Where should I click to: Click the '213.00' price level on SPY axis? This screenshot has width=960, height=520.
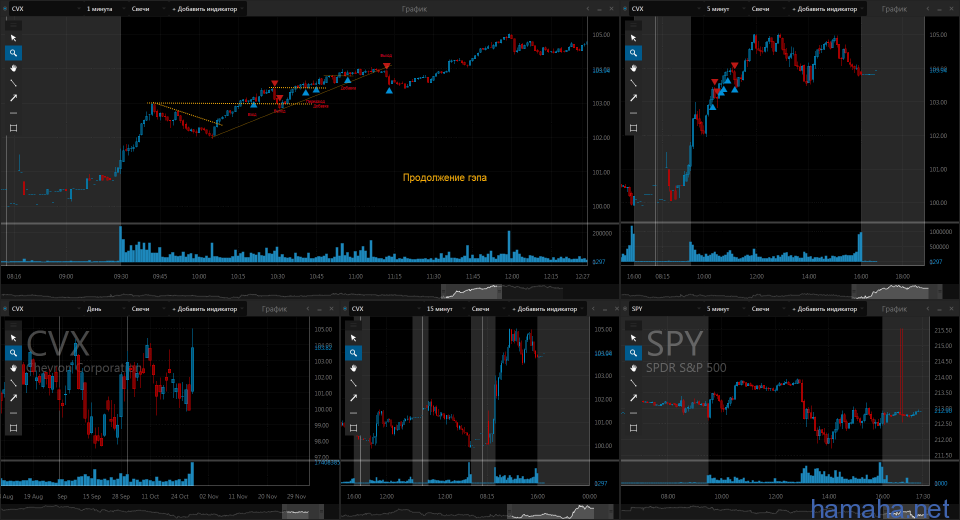click(x=943, y=408)
